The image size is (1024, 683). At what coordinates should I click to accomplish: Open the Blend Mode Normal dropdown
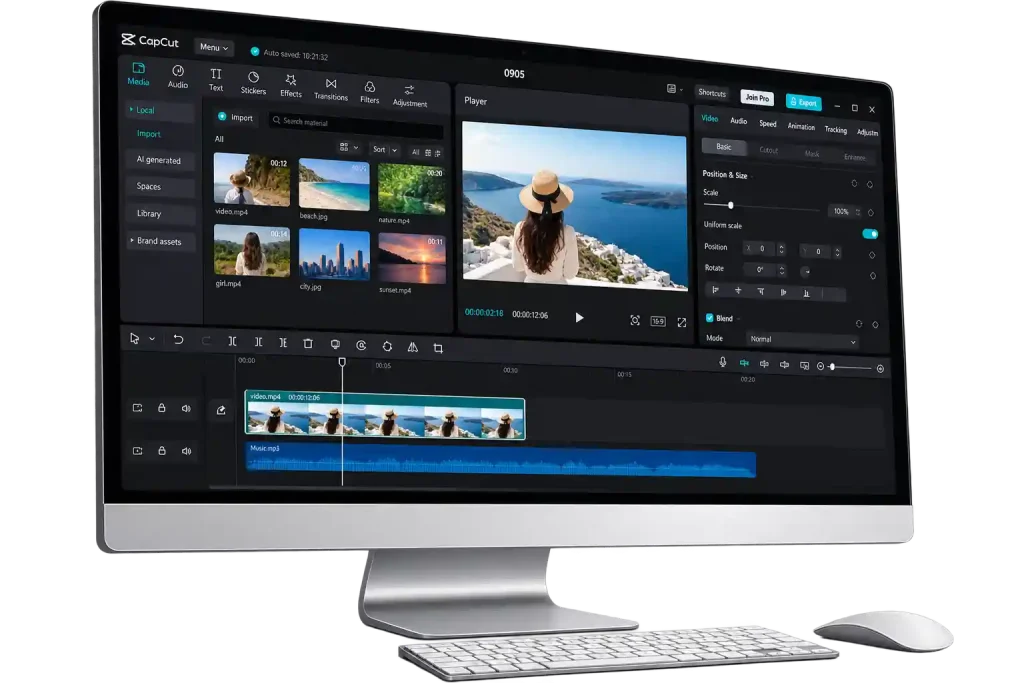pos(801,340)
